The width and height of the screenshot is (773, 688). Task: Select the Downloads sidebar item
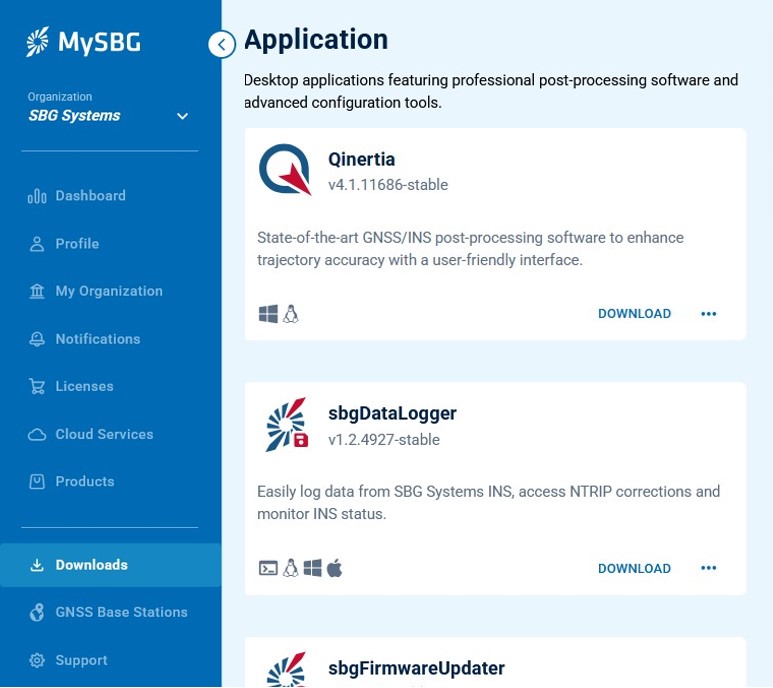tap(91, 565)
